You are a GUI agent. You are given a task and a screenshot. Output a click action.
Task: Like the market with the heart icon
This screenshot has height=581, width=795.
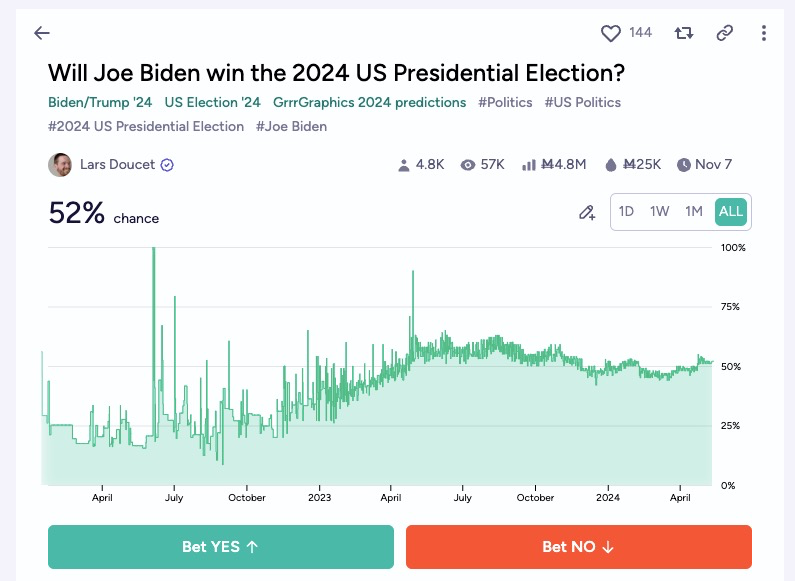[x=610, y=33]
